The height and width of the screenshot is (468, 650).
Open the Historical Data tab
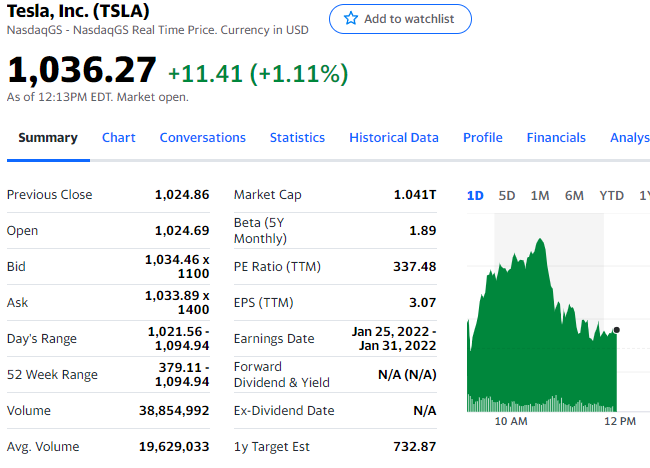pos(394,138)
